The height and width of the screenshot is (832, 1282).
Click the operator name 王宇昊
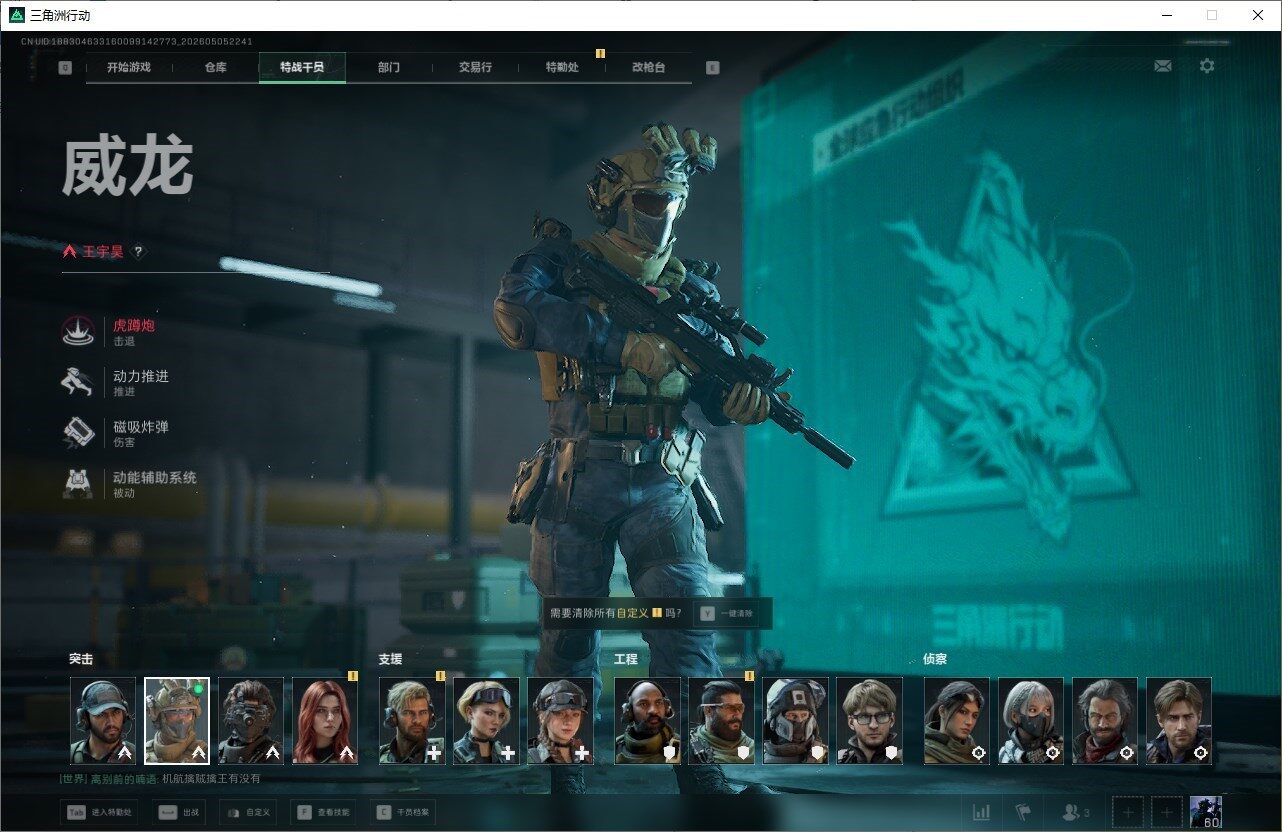103,252
